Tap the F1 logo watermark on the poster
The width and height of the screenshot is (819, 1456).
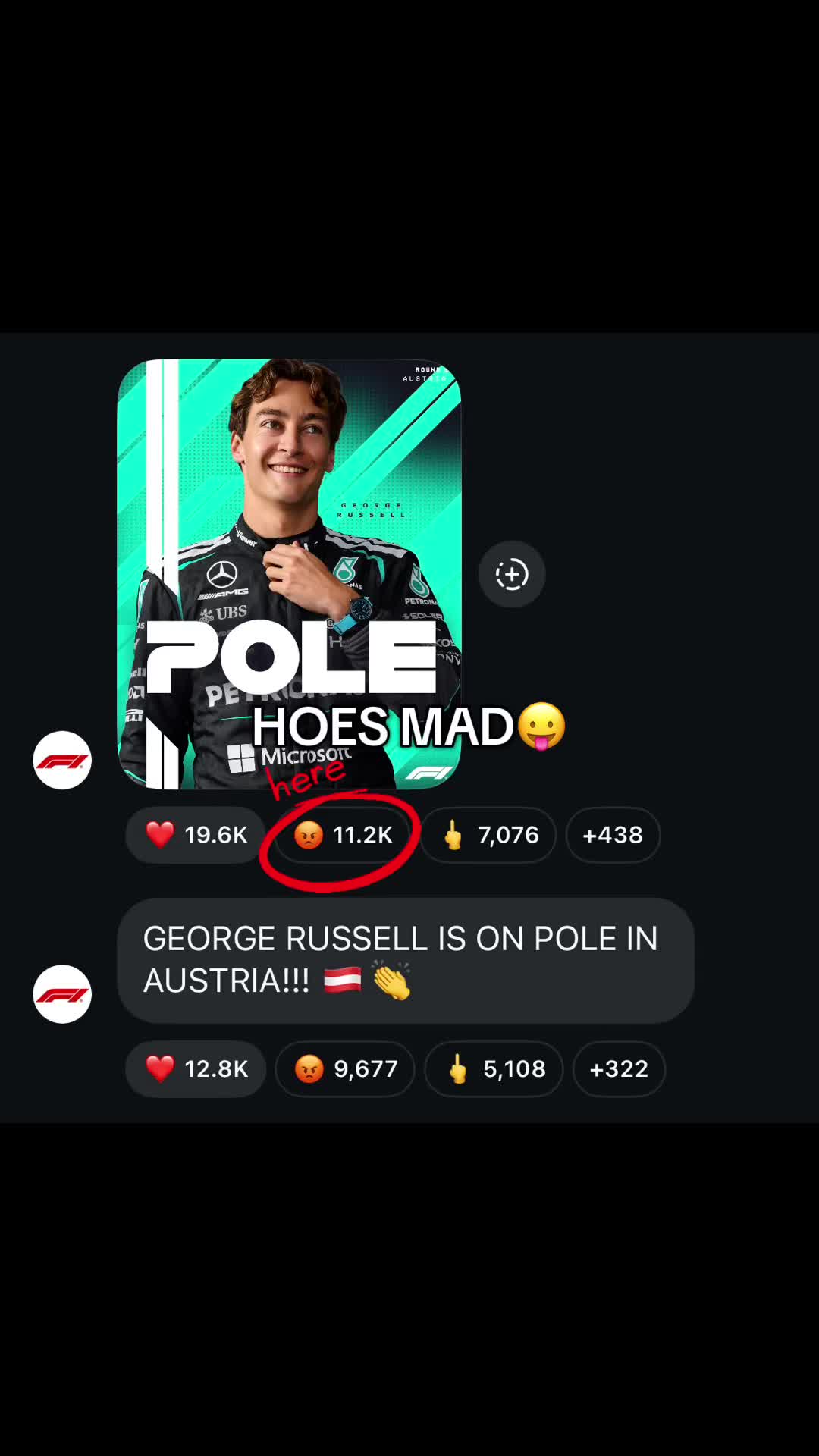pos(428,773)
